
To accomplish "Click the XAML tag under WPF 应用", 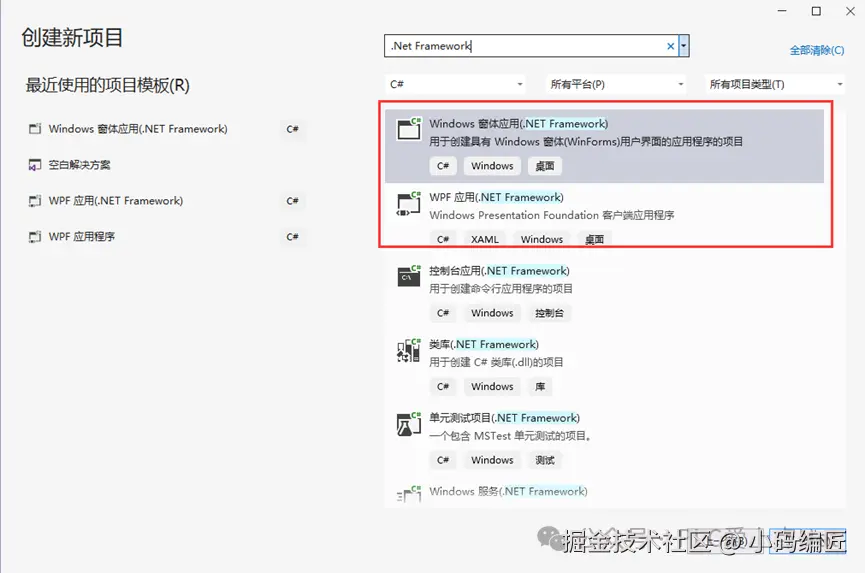I will (x=485, y=239).
